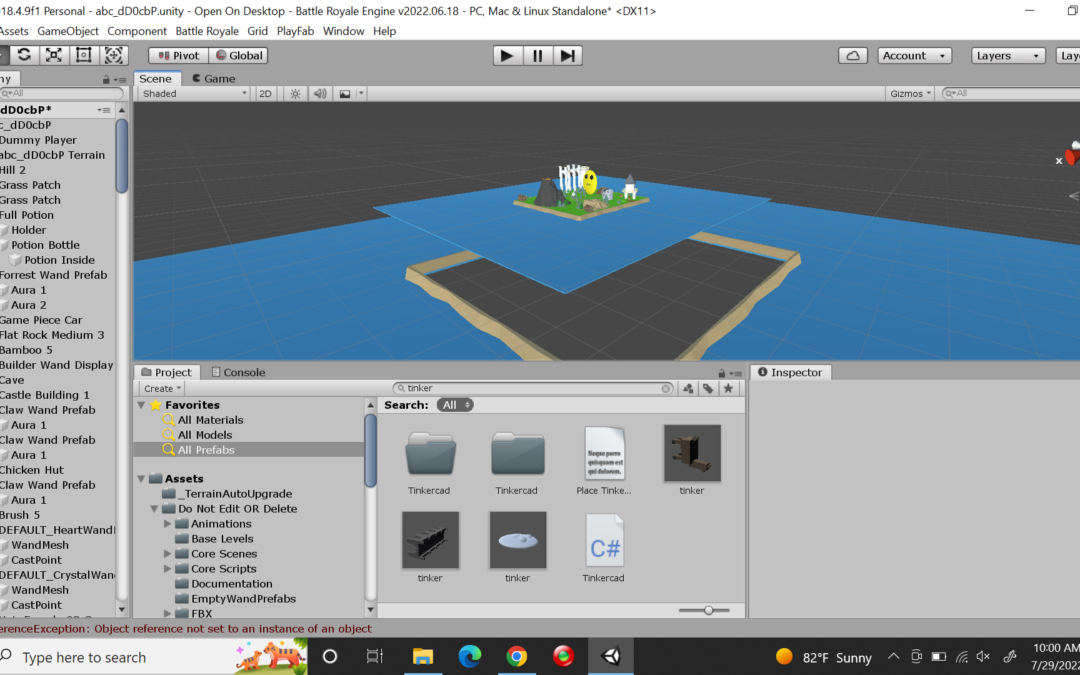This screenshot has height=675, width=1080.
Task: Toggle scene audio speaker icon
Action: coord(320,94)
